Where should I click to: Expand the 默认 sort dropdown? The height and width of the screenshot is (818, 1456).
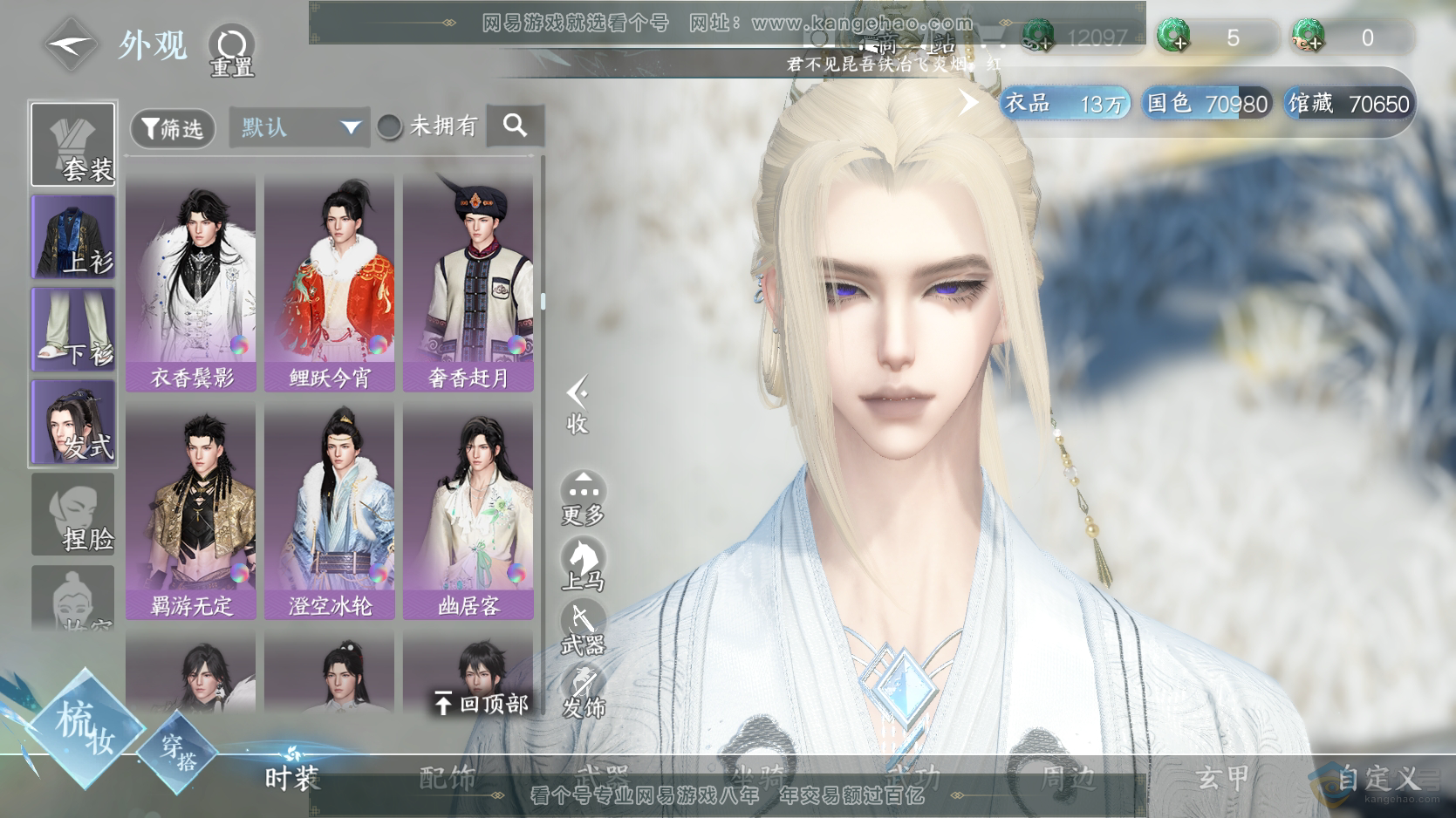[x=298, y=127]
